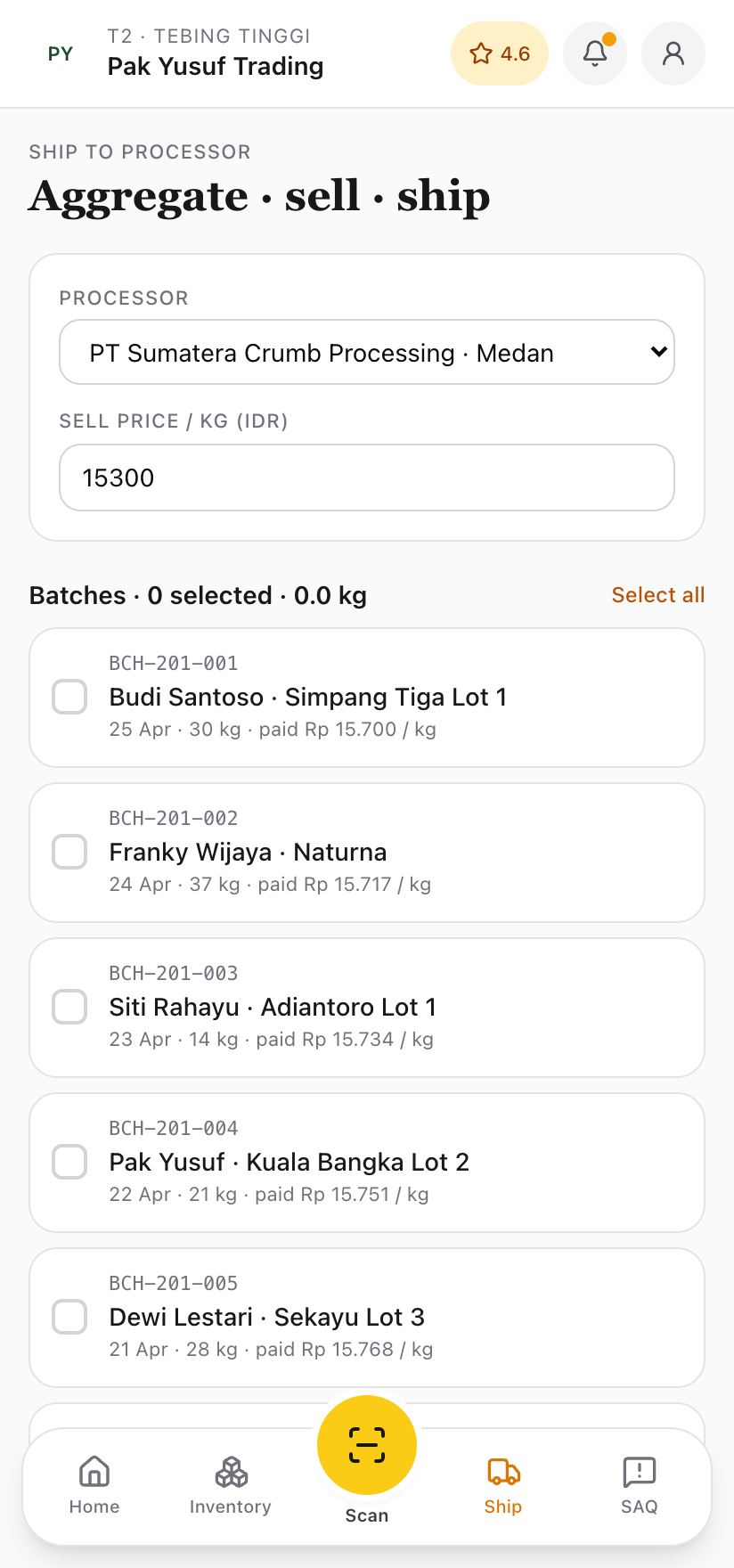Go to Home in bottom navigation
This screenshot has width=734, height=1568.
click(x=94, y=1485)
